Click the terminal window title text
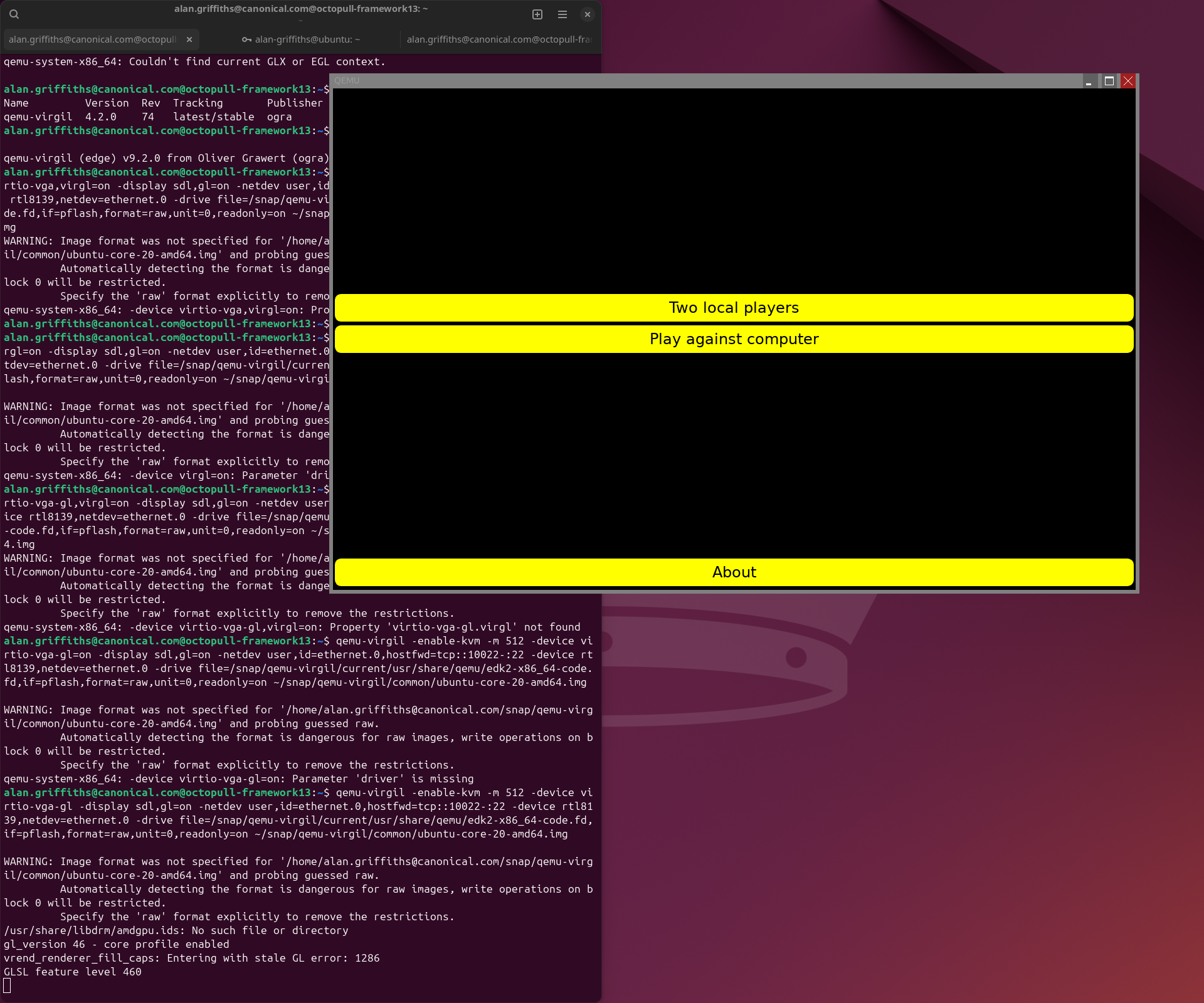 pyautogui.click(x=301, y=9)
